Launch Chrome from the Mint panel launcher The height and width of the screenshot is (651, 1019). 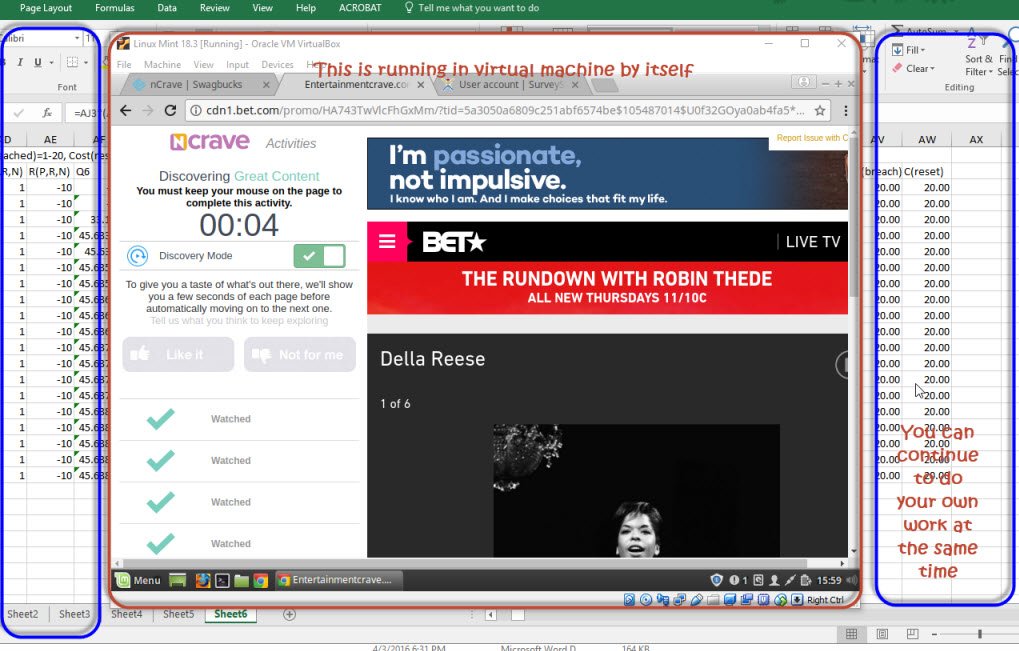click(x=261, y=580)
